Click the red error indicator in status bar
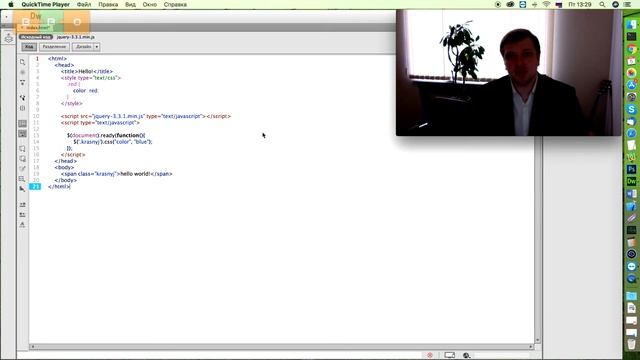 (x=430, y=355)
